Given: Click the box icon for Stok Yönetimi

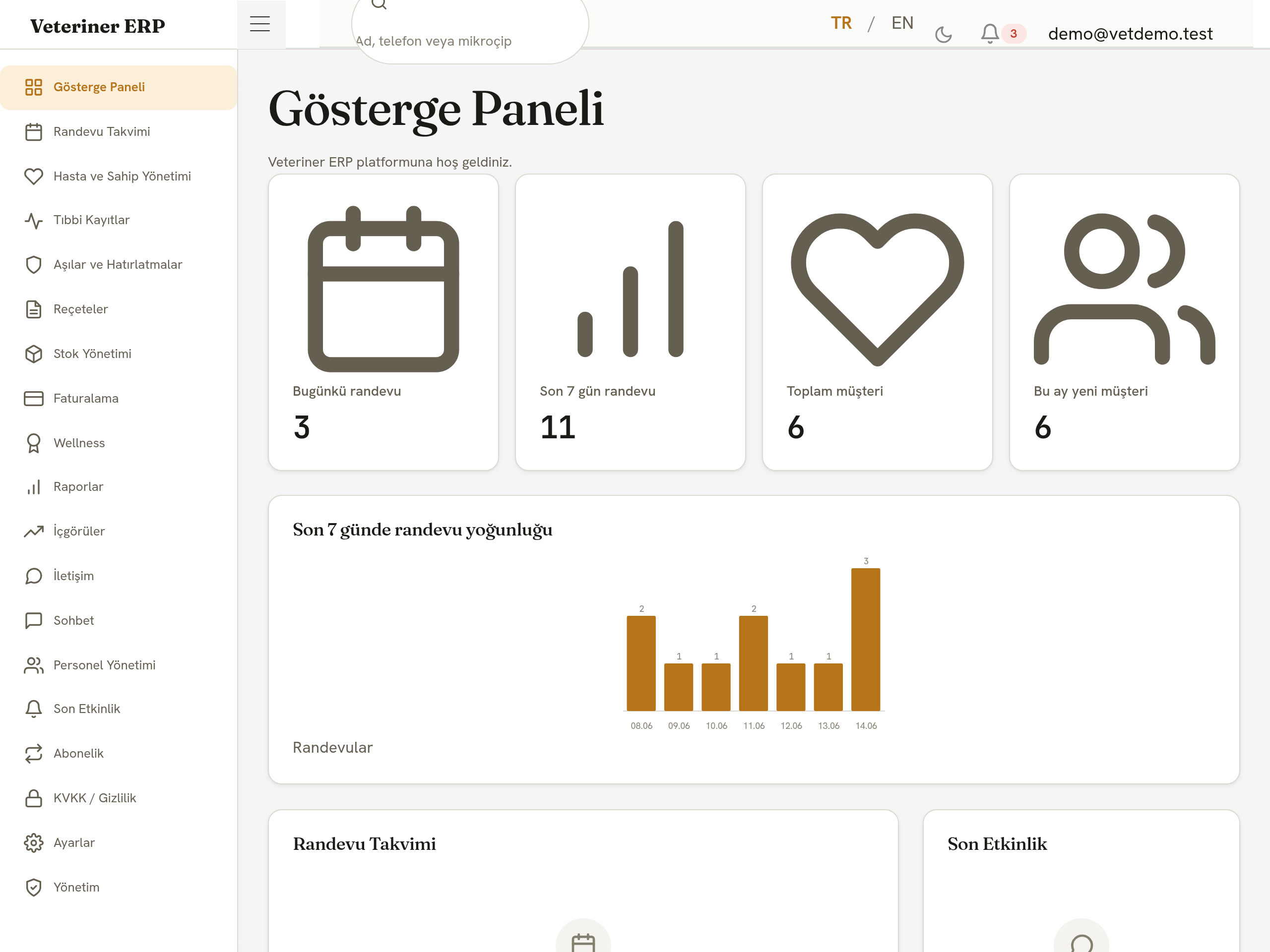Looking at the screenshot, I should 34,354.
